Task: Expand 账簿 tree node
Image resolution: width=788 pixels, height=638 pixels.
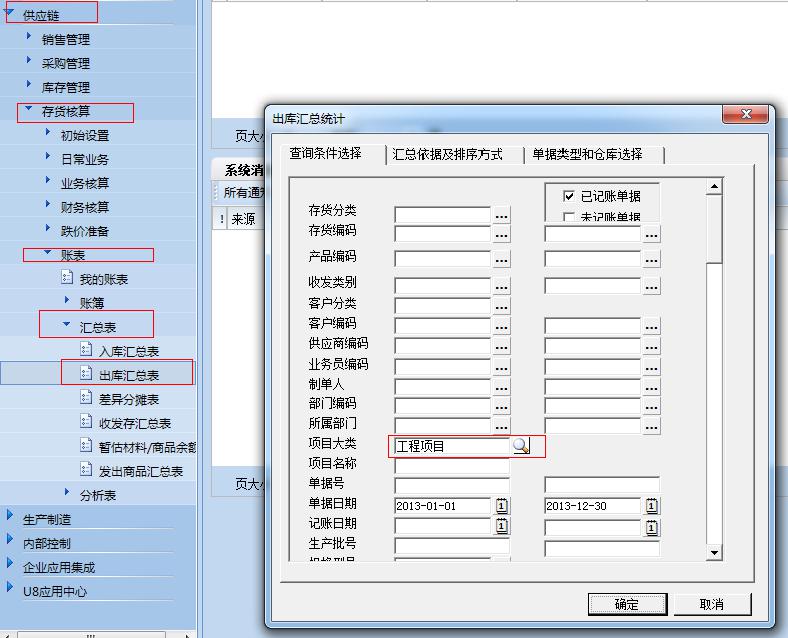Action: tap(67, 300)
